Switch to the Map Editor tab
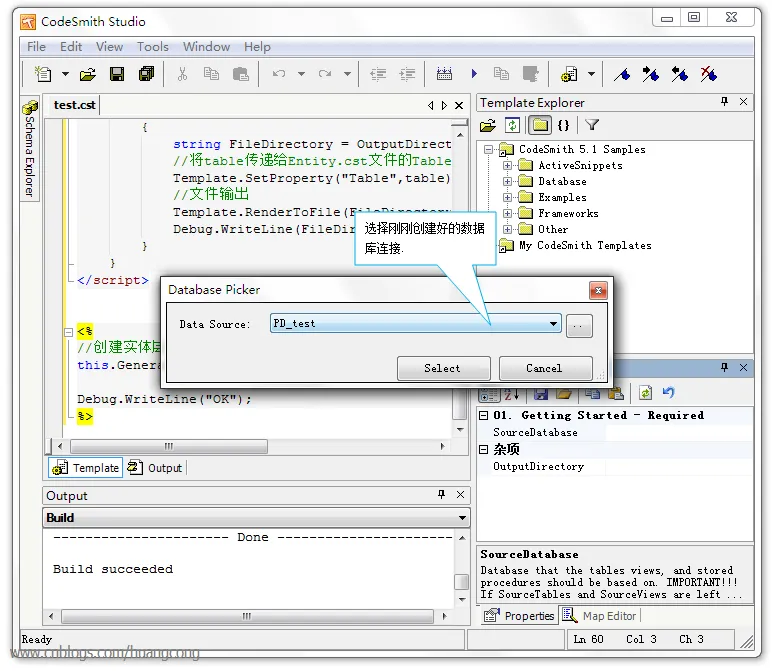This screenshot has width=780, height=671. point(600,616)
